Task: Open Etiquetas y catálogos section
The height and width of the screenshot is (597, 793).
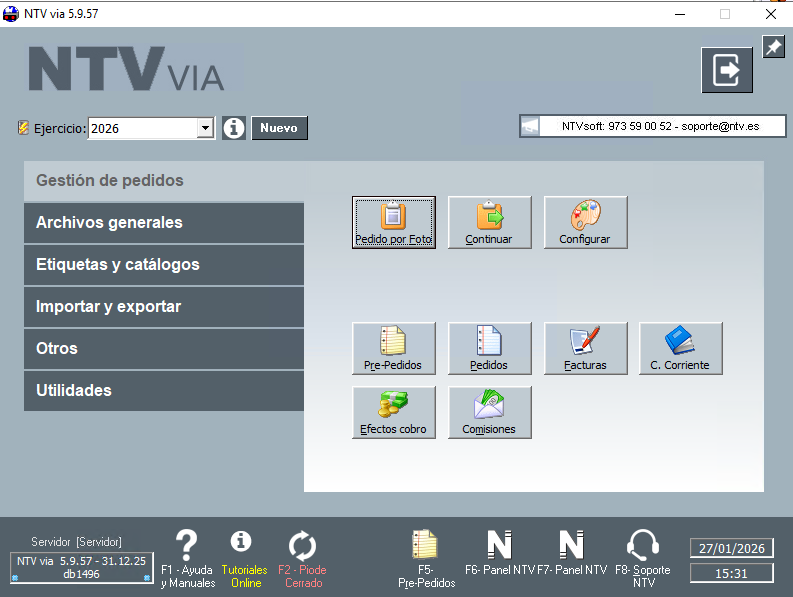Action: tap(164, 265)
